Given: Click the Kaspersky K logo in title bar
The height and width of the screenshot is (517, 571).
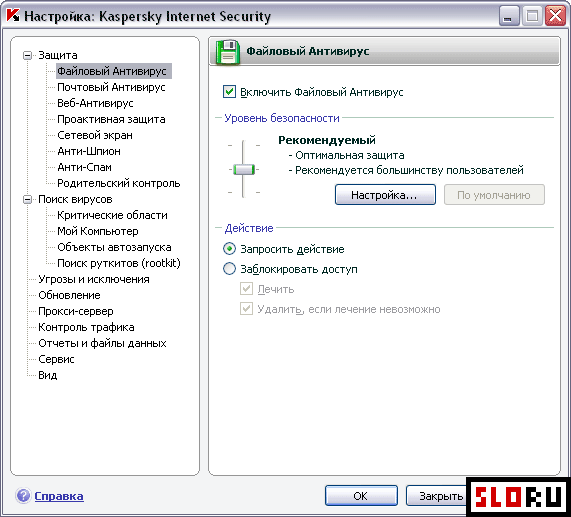Looking at the screenshot, I should click(13, 16).
